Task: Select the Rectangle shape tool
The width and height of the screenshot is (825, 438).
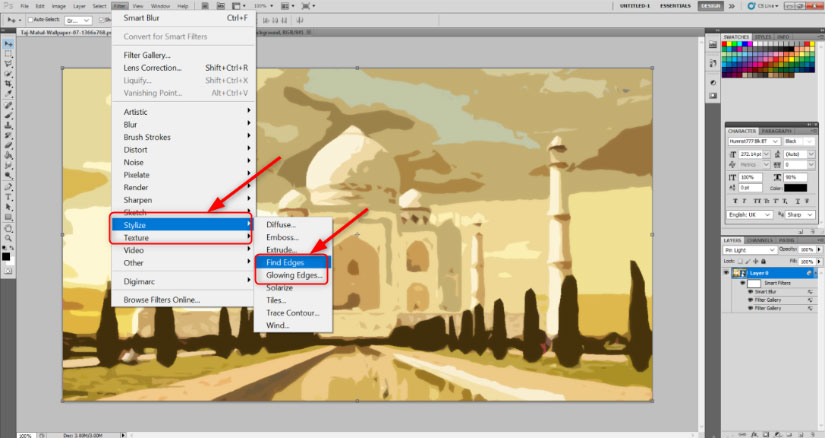Action: pyautogui.click(x=8, y=217)
